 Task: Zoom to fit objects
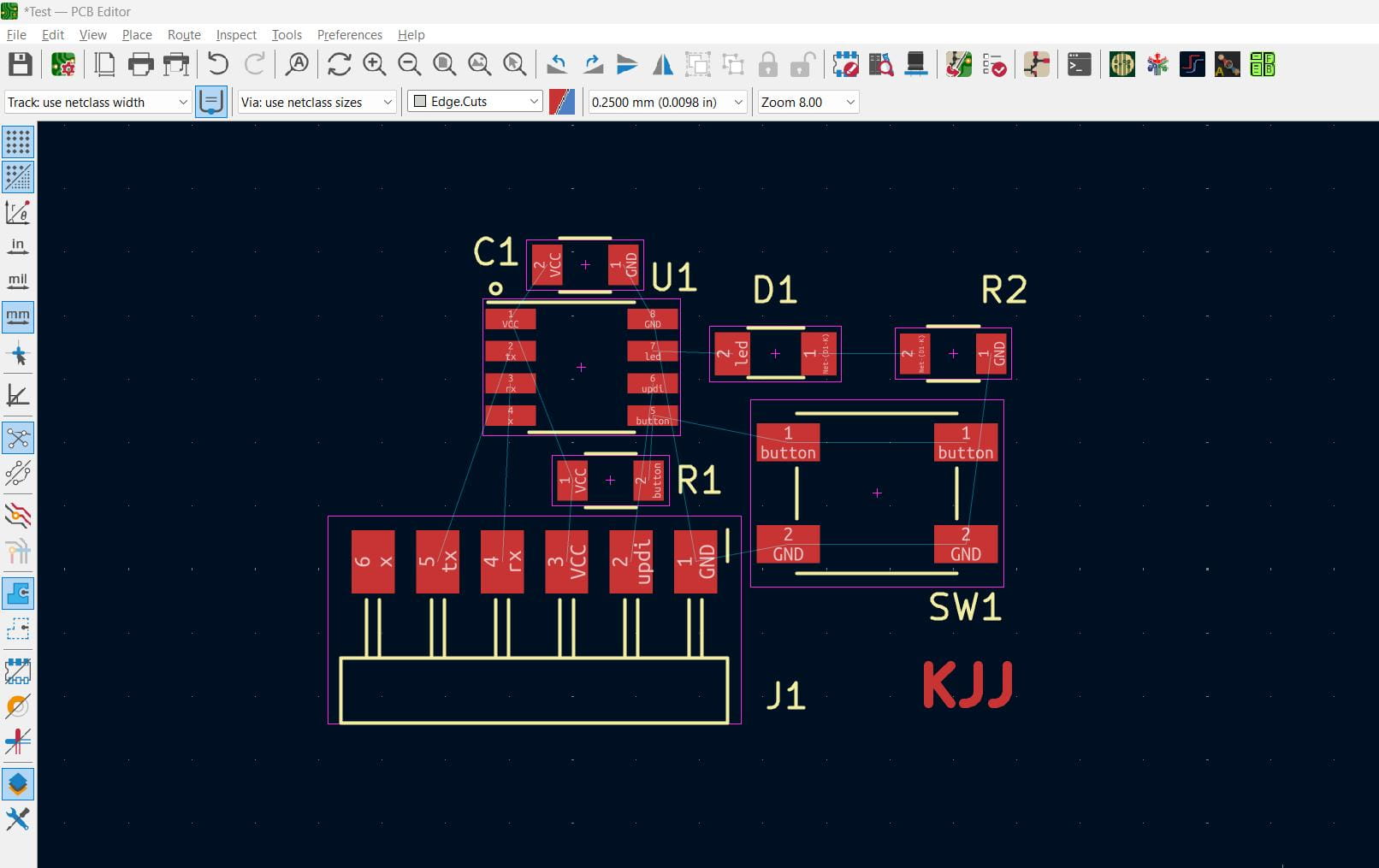pos(479,64)
